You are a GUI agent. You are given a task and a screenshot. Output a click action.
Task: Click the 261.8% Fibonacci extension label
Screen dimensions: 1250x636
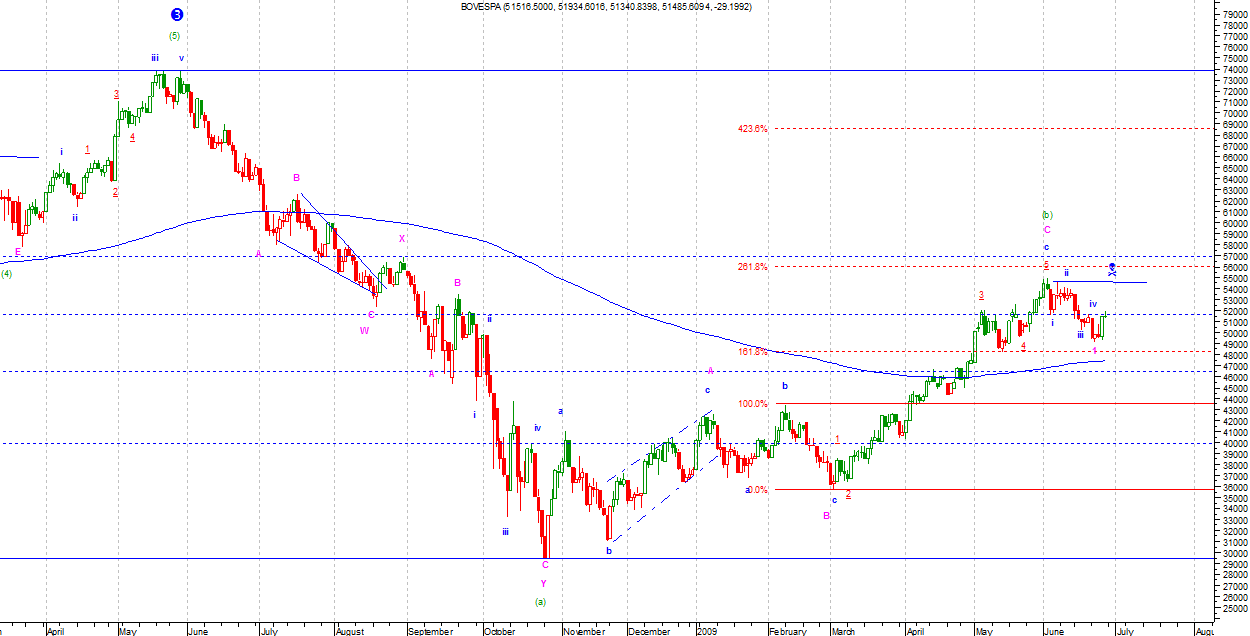(752, 267)
